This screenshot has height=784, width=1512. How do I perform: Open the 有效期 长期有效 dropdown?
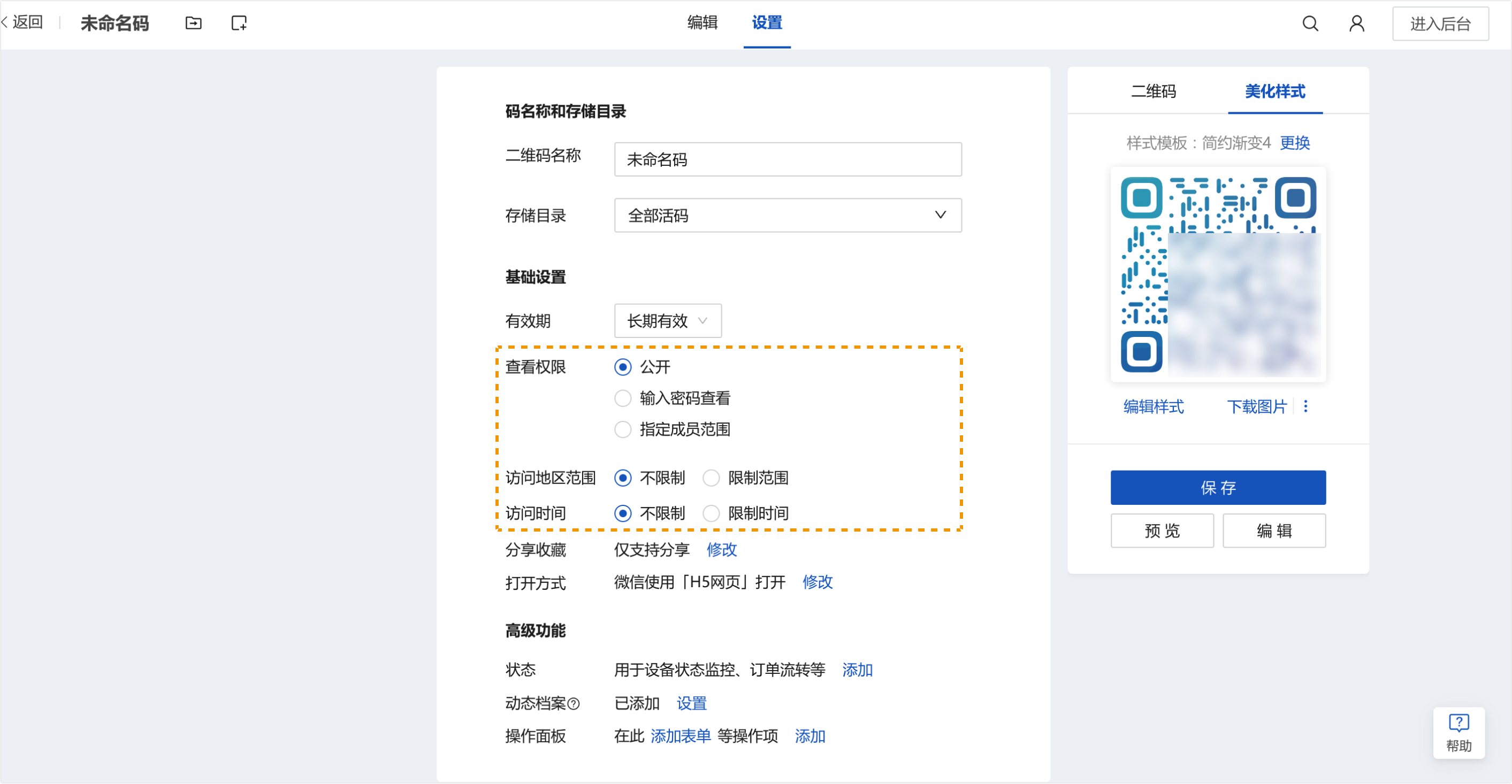(667, 320)
